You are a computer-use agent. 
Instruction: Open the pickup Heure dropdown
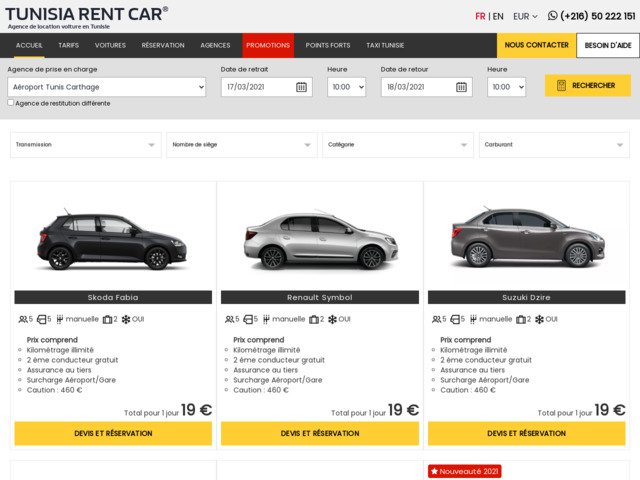346,87
